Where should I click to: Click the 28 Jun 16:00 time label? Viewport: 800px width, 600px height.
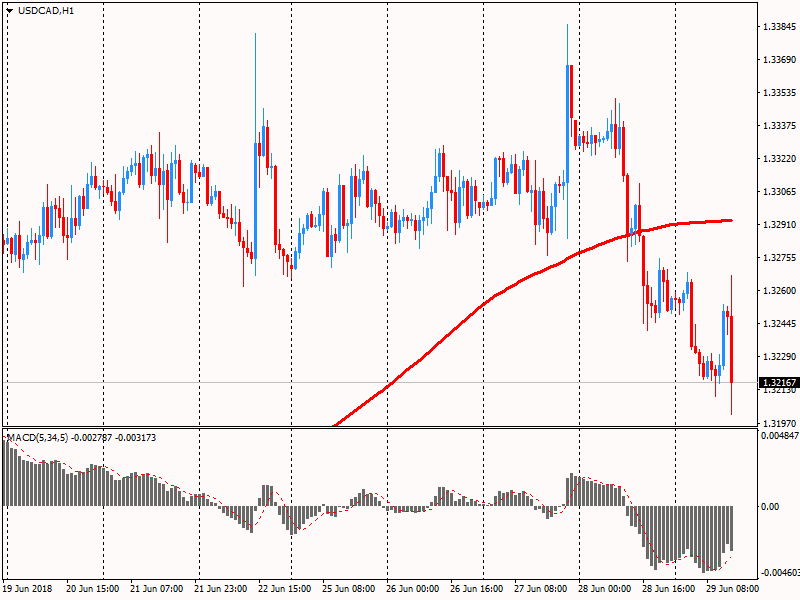669,590
